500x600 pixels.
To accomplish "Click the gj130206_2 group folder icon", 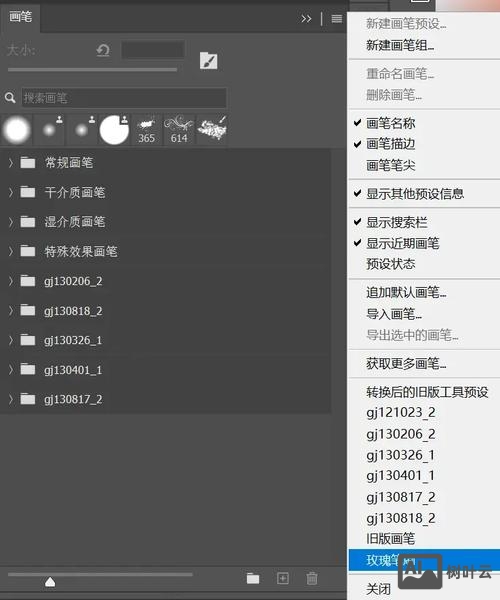I will coord(28,281).
